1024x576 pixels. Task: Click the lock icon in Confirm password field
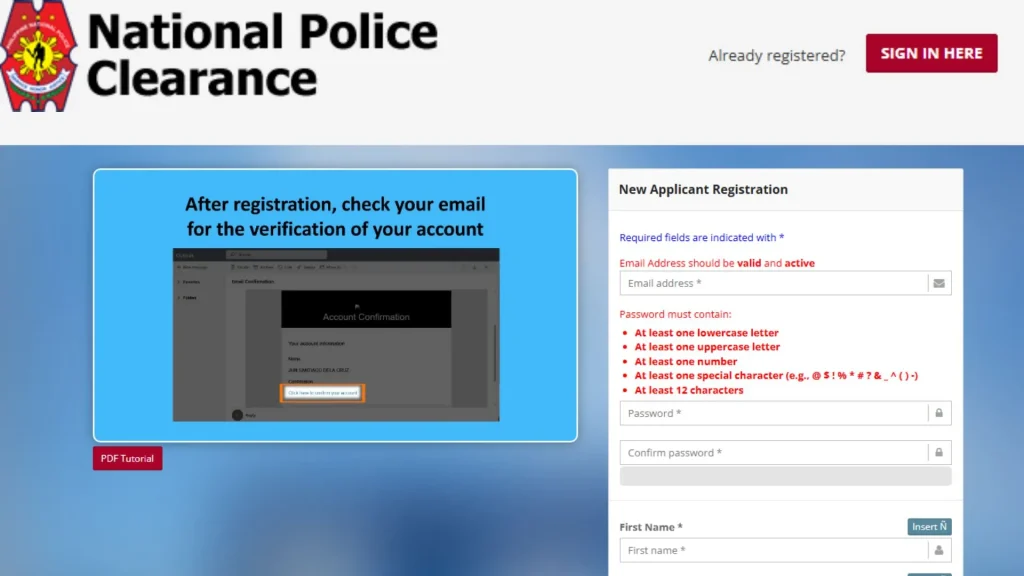point(939,452)
